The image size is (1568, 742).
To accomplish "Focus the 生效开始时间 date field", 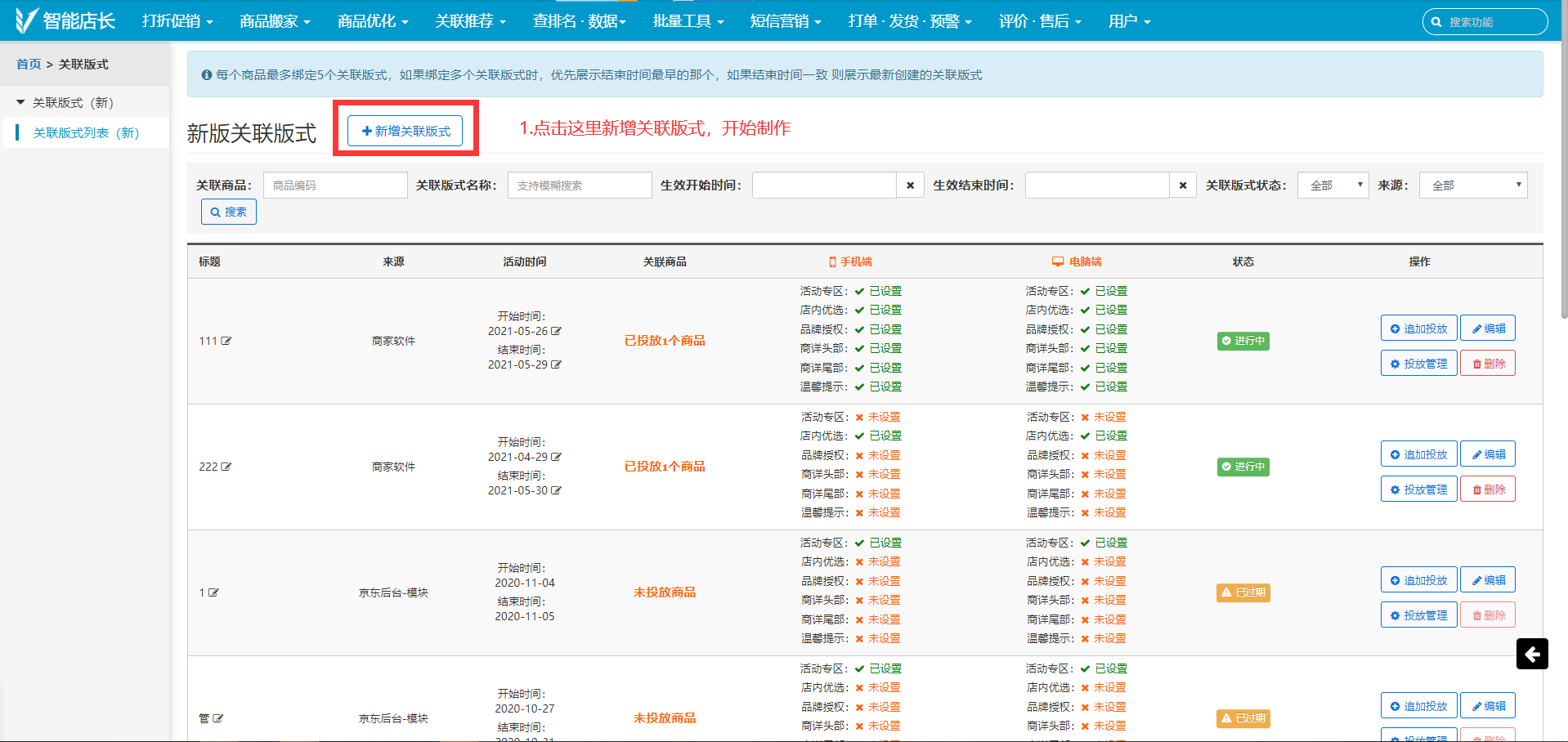I will [824, 185].
